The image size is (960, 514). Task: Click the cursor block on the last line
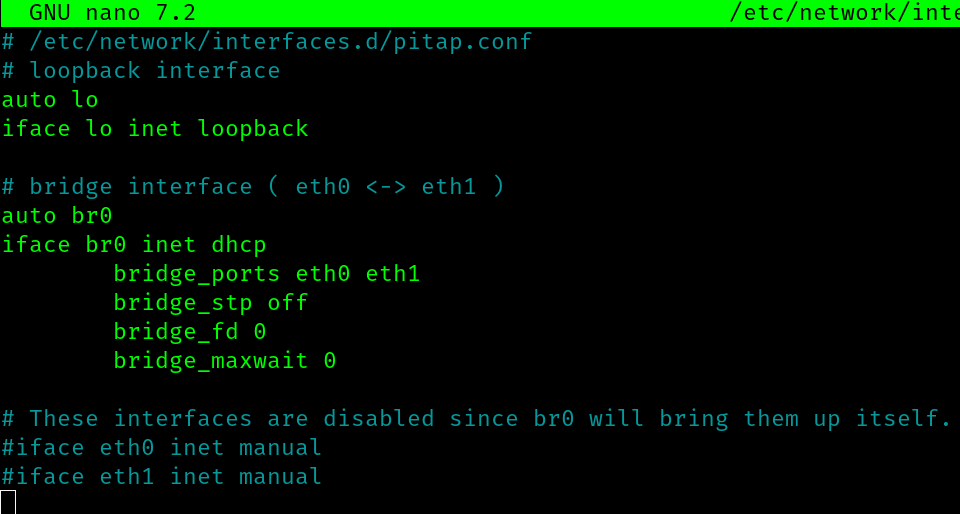click(x=8, y=502)
